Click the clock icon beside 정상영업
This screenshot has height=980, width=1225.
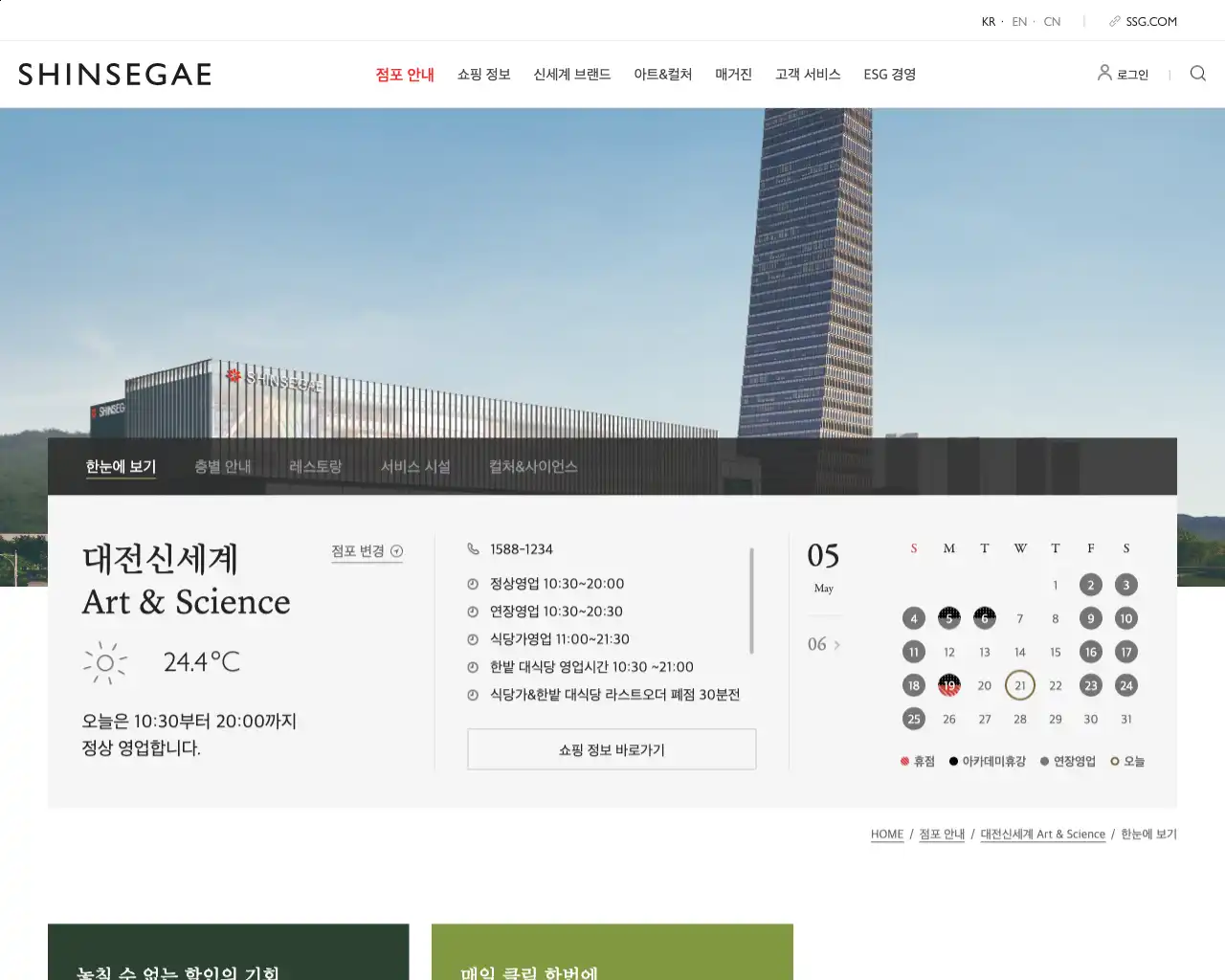click(473, 584)
